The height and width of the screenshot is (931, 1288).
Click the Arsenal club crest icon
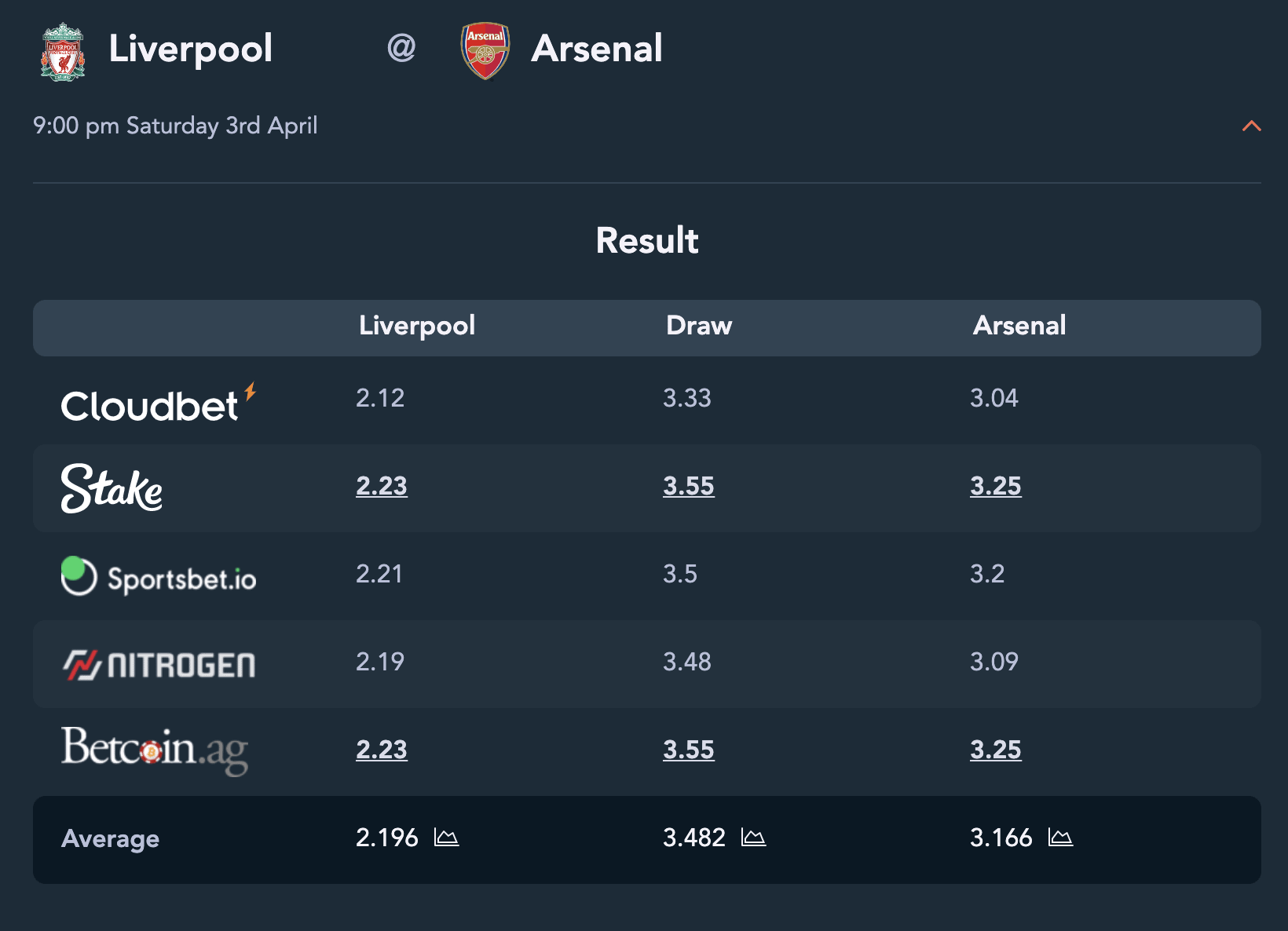485,51
